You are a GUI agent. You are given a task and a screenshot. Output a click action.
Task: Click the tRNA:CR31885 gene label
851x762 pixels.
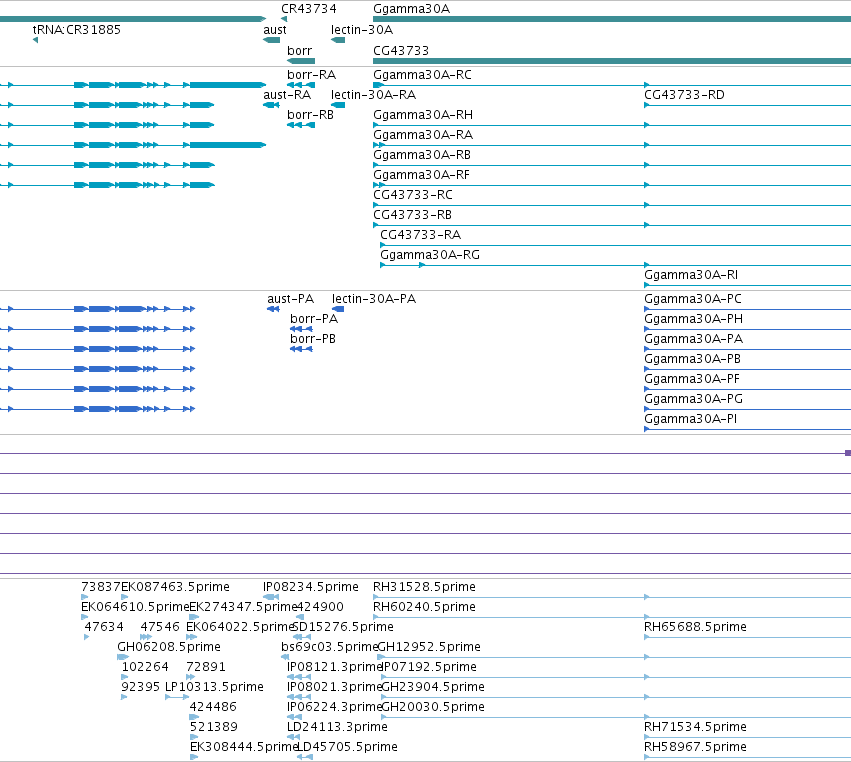[x=77, y=29]
